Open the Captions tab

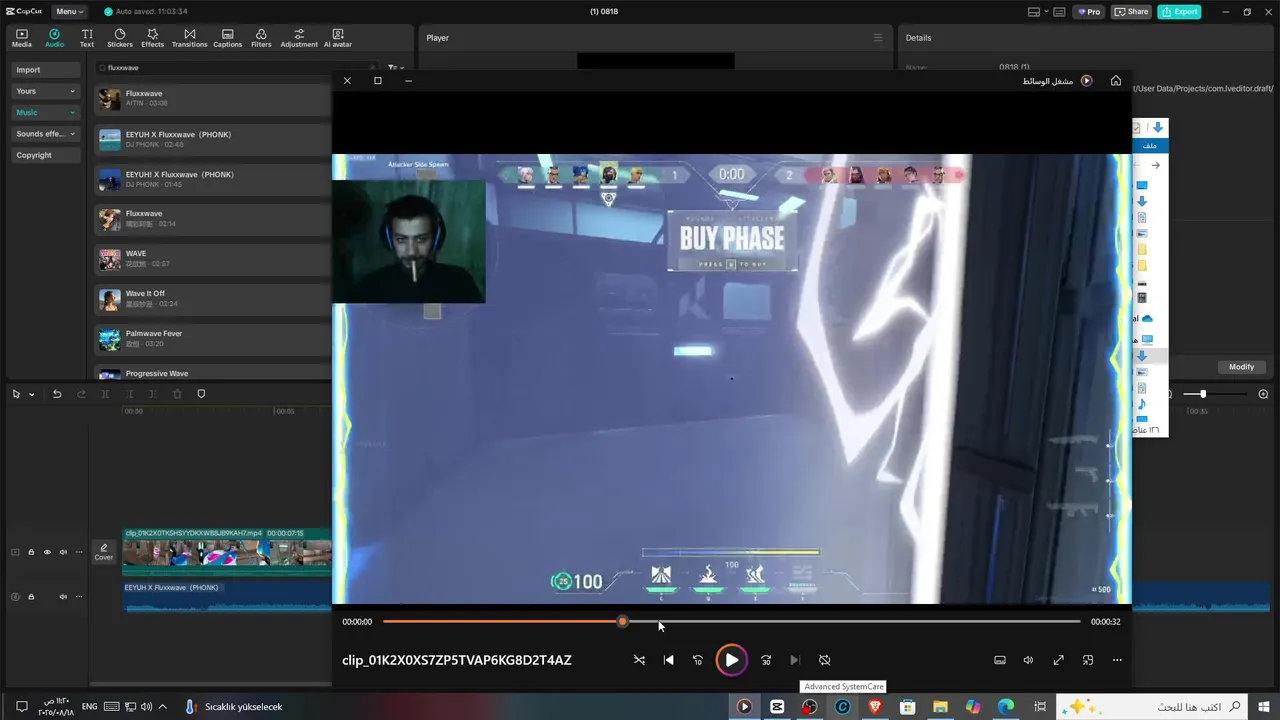pyautogui.click(x=228, y=38)
